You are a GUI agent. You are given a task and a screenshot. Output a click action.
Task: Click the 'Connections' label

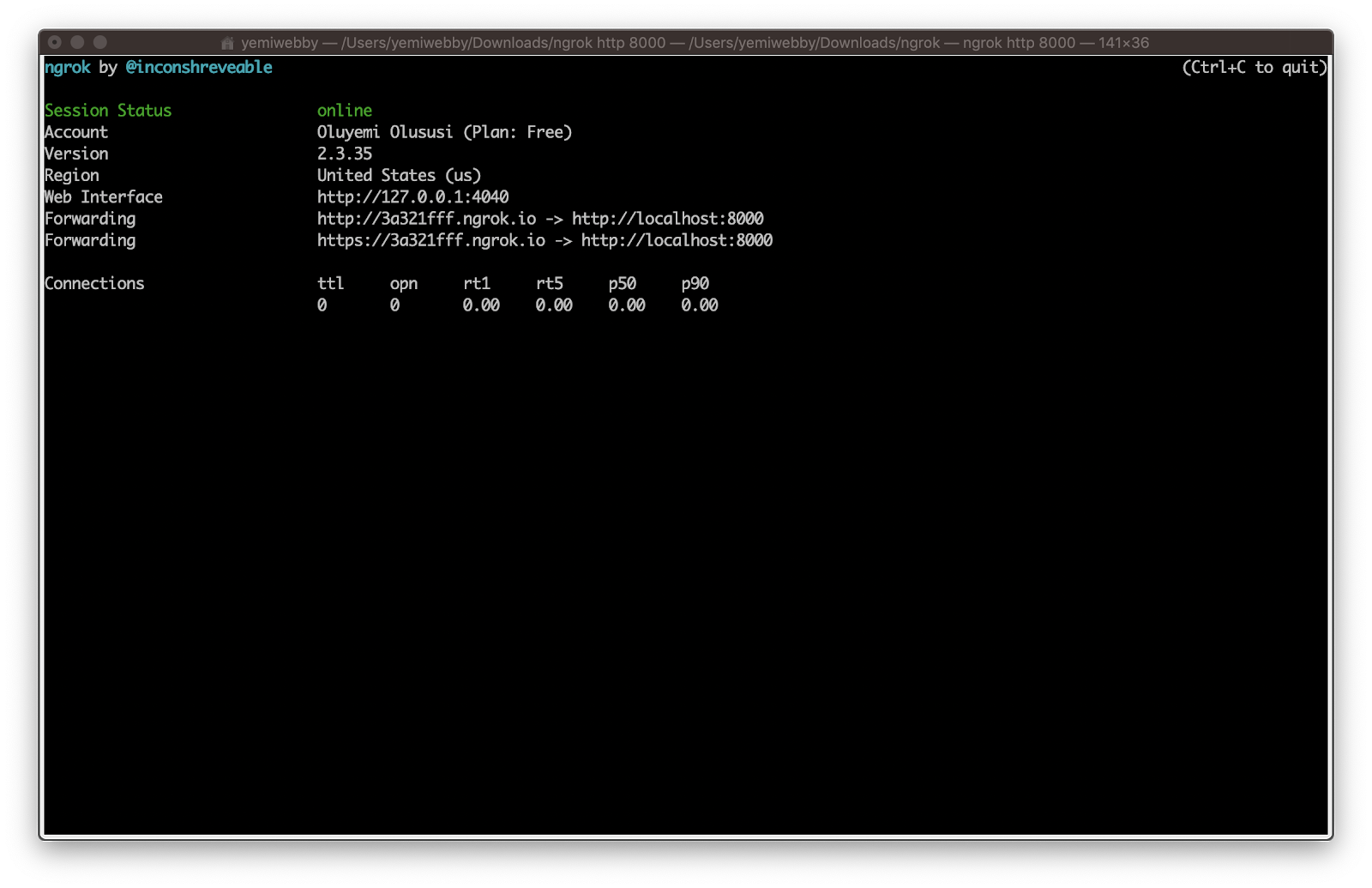[x=94, y=283]
